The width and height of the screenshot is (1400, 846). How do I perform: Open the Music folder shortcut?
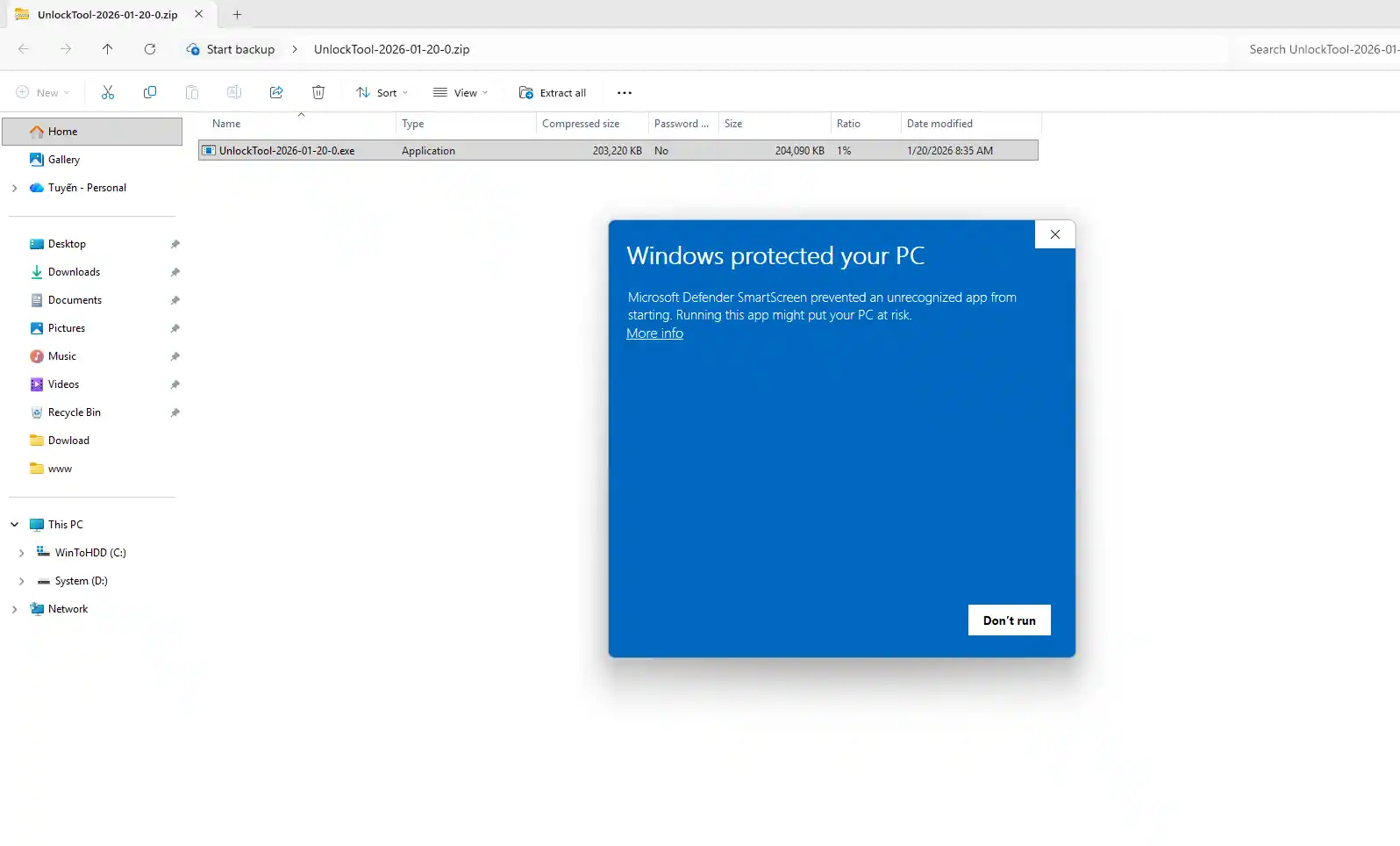click(x=61, y=356)
